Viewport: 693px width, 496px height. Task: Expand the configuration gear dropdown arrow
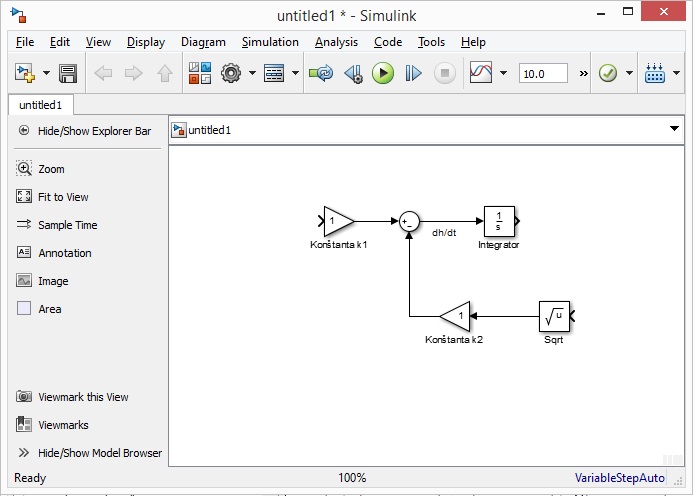pyautogui.click(x=252, y=73)
